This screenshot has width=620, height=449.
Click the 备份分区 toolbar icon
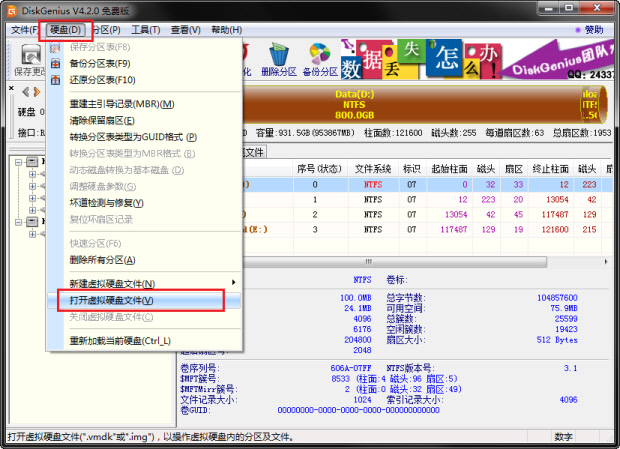coord(320,60)
